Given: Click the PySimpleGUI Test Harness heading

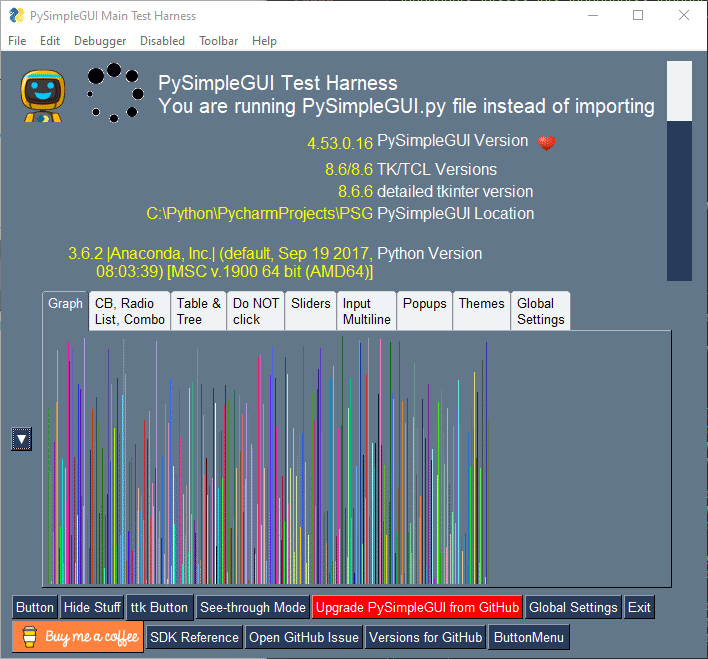Looking at the screenshot, I should click(278, 83).
